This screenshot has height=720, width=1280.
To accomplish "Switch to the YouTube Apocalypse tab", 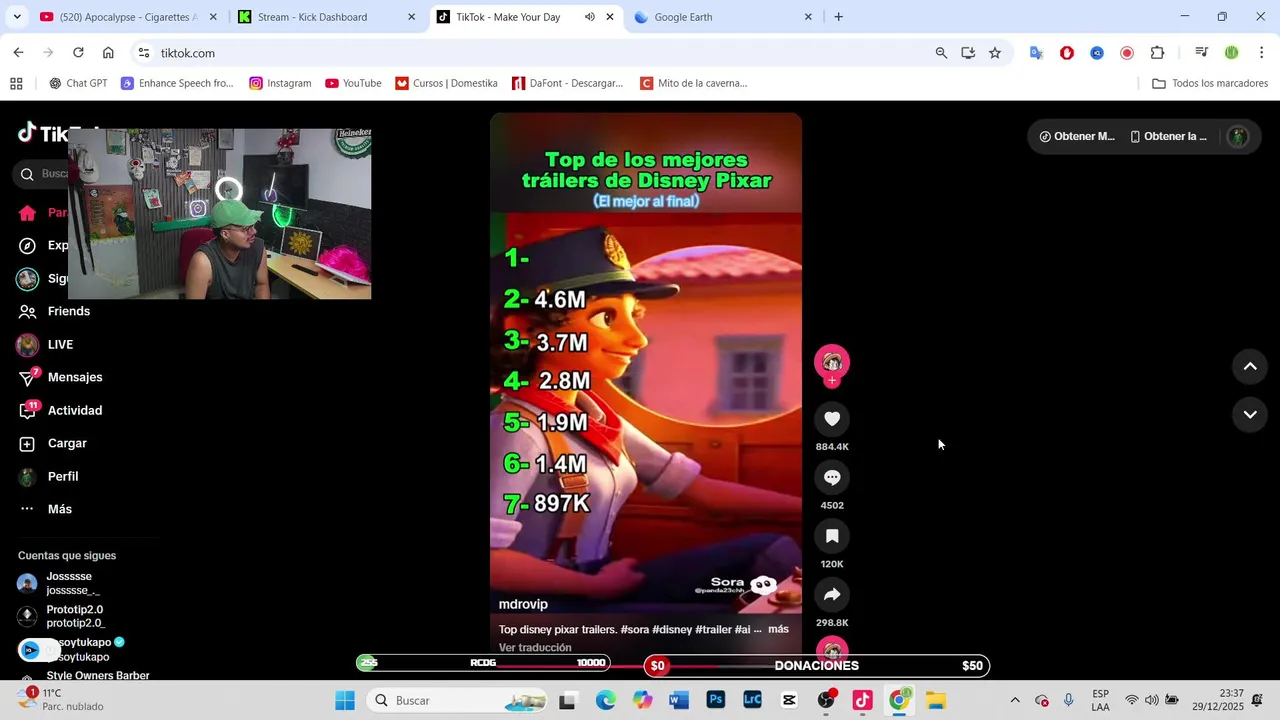I will click(128, 17).
